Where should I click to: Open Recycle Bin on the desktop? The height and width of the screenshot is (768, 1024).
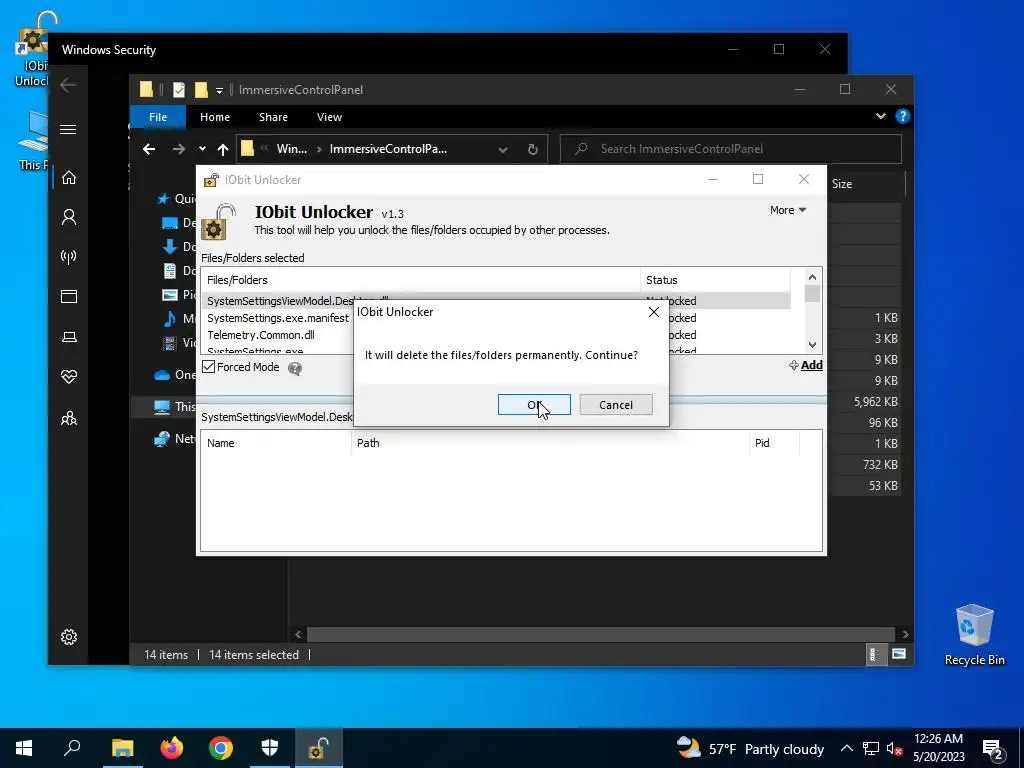(974, 635)
